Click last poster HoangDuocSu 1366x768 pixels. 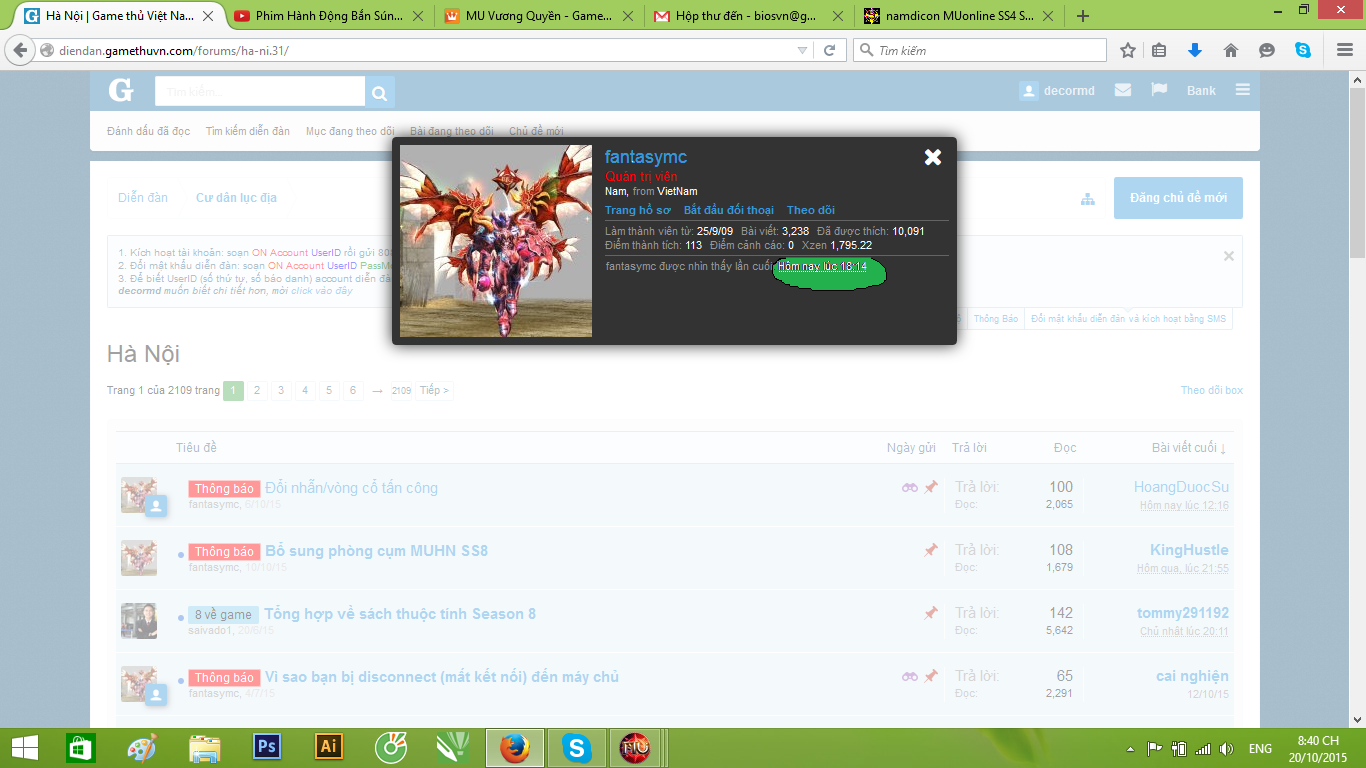click(1181, 487)
